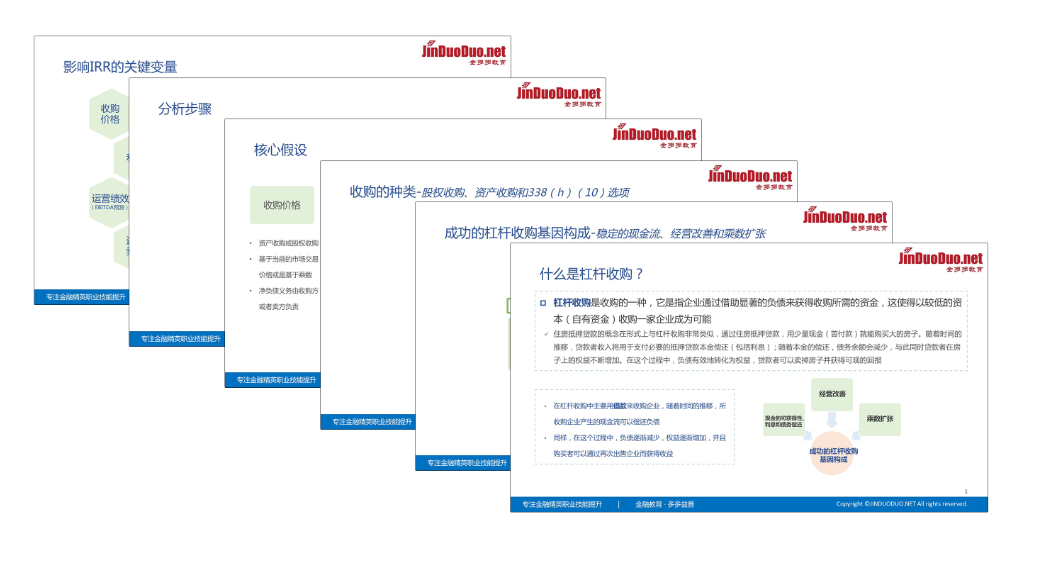Select the bullet 资产收购或股权收购

pos(288,243)
